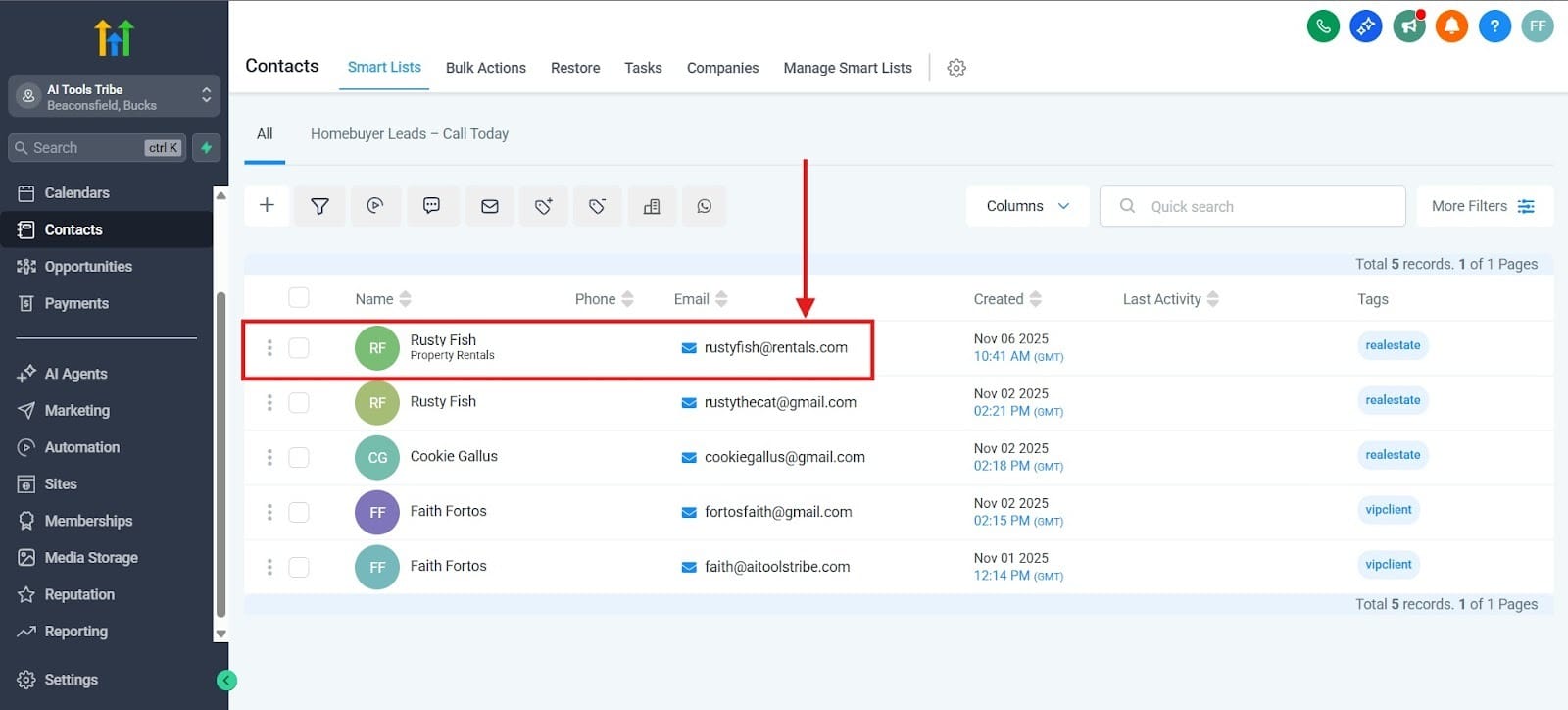Open three-dot menu for rustyfish@rentals.com row

pyautogui.click(x=269, y=348)
